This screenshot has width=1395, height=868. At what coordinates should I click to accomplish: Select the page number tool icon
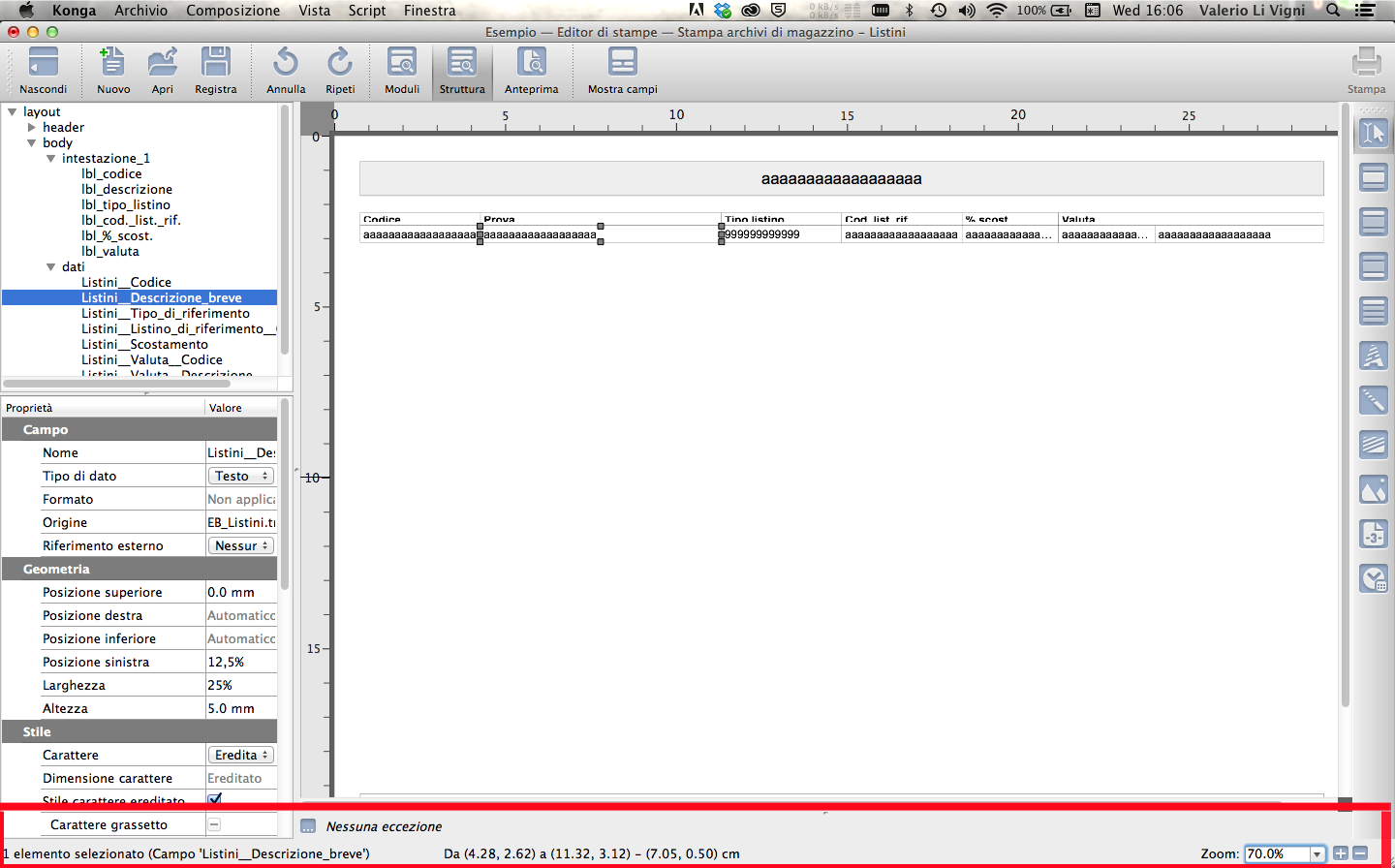1374,535
